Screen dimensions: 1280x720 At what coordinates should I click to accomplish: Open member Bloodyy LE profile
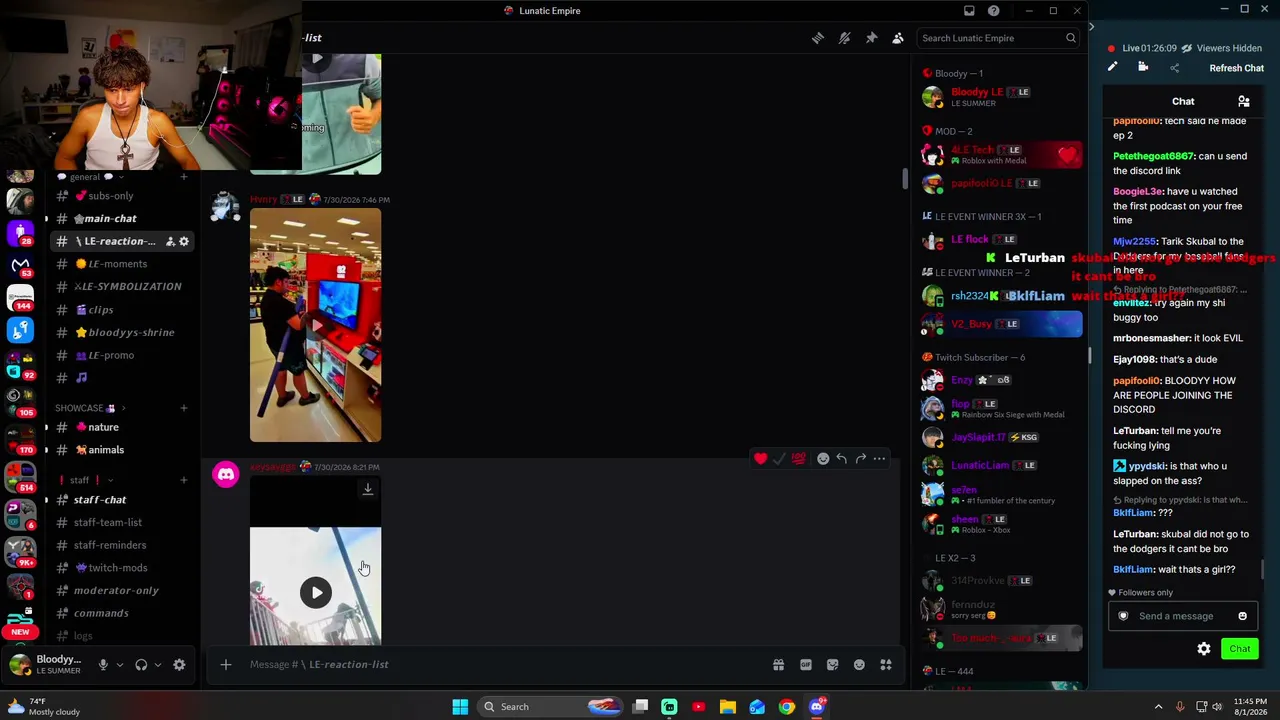coord(1000,97)
